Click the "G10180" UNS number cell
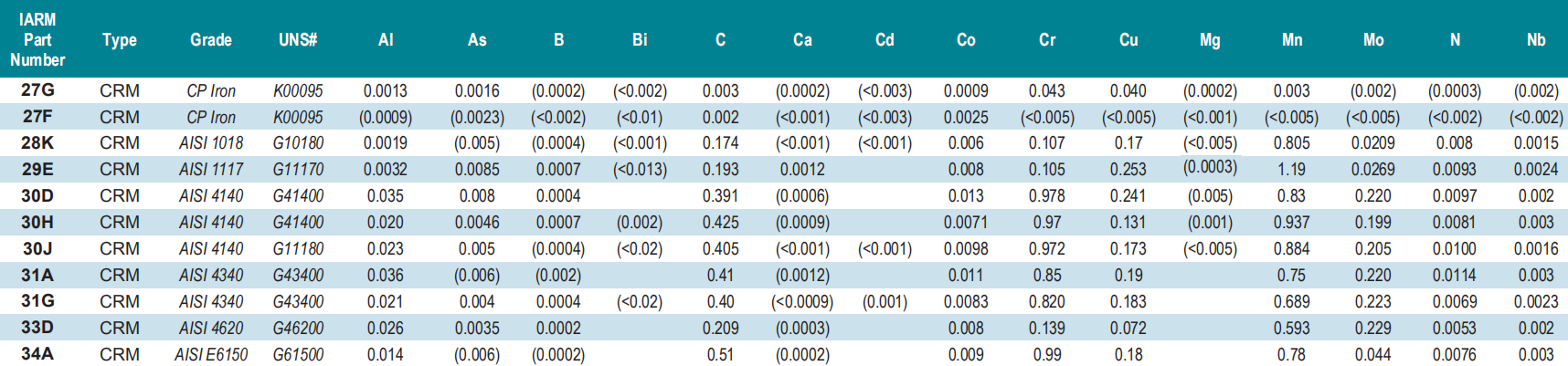Viewport: 1568px width, 366px height. click(298, 143)
